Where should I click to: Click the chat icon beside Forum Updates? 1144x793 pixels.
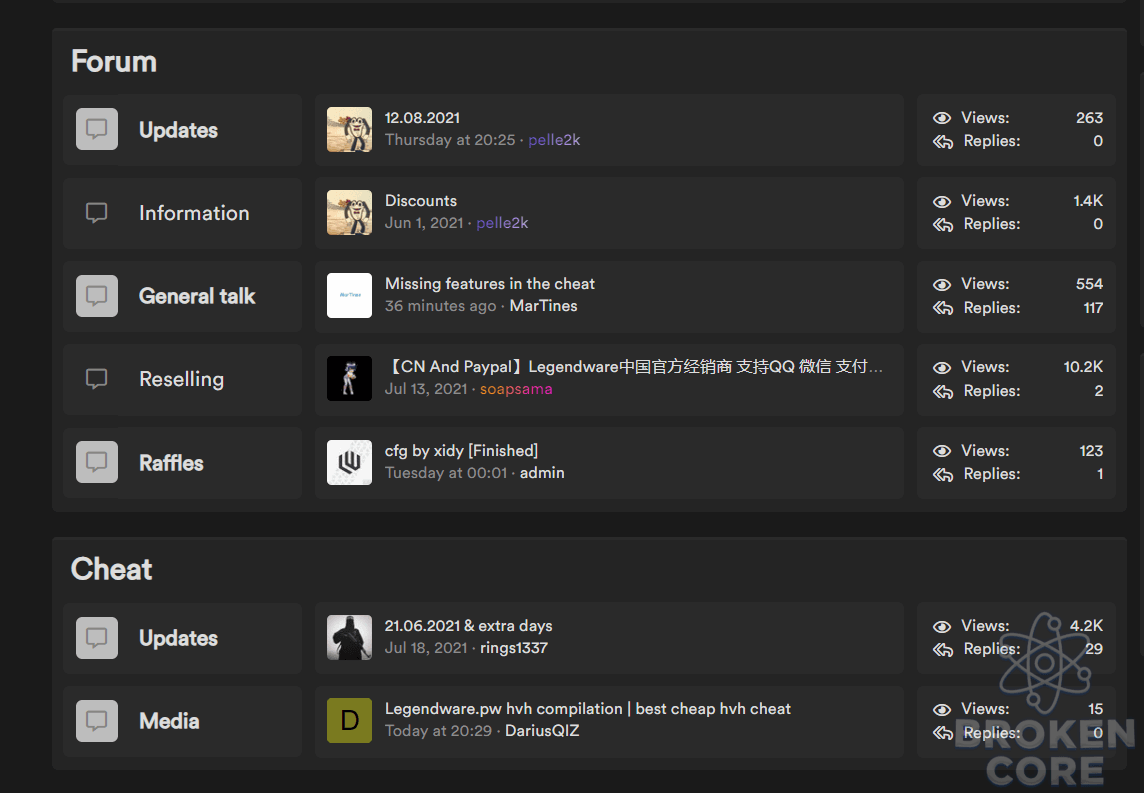coord(97,129)
